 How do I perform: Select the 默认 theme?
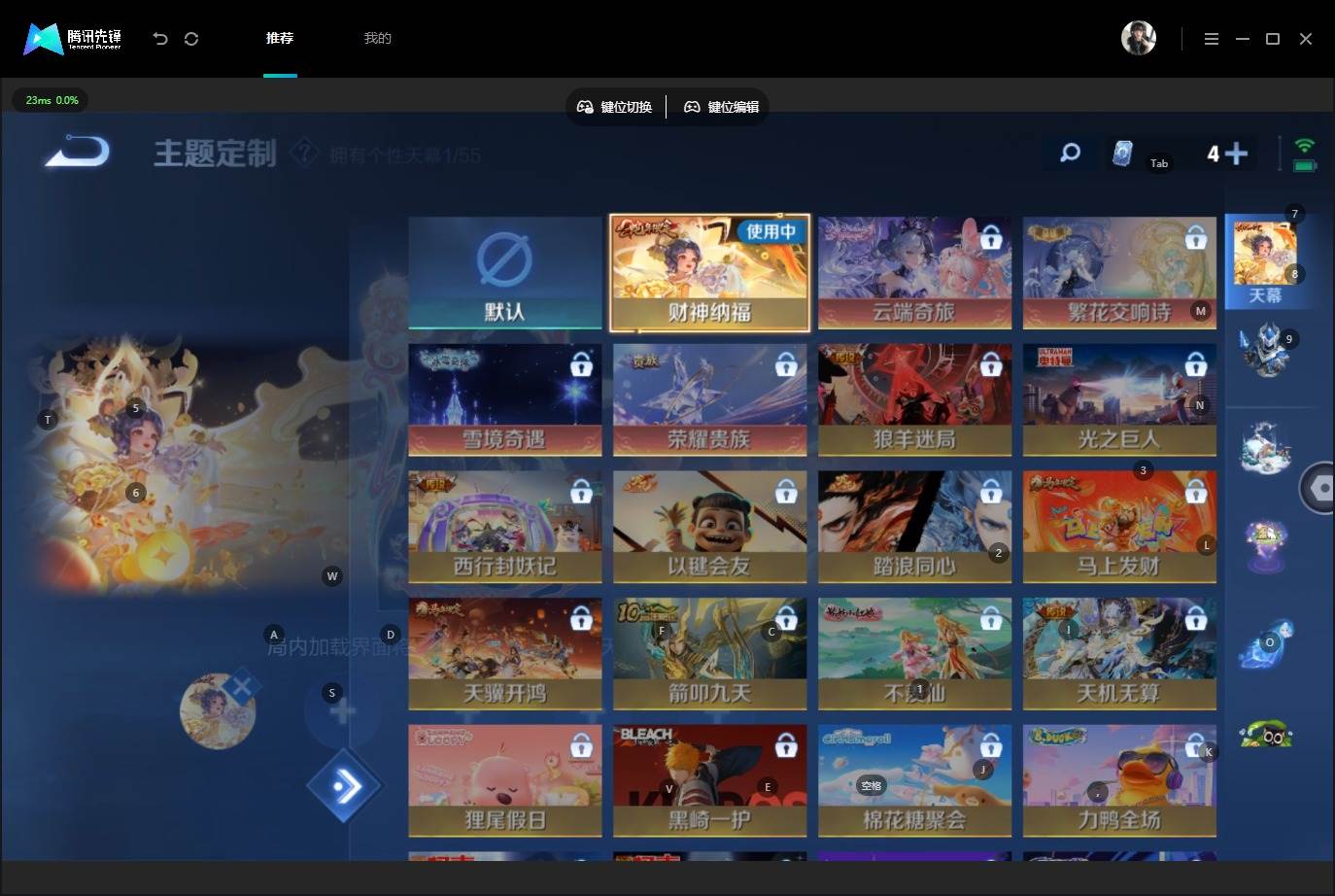pos(505,273)
